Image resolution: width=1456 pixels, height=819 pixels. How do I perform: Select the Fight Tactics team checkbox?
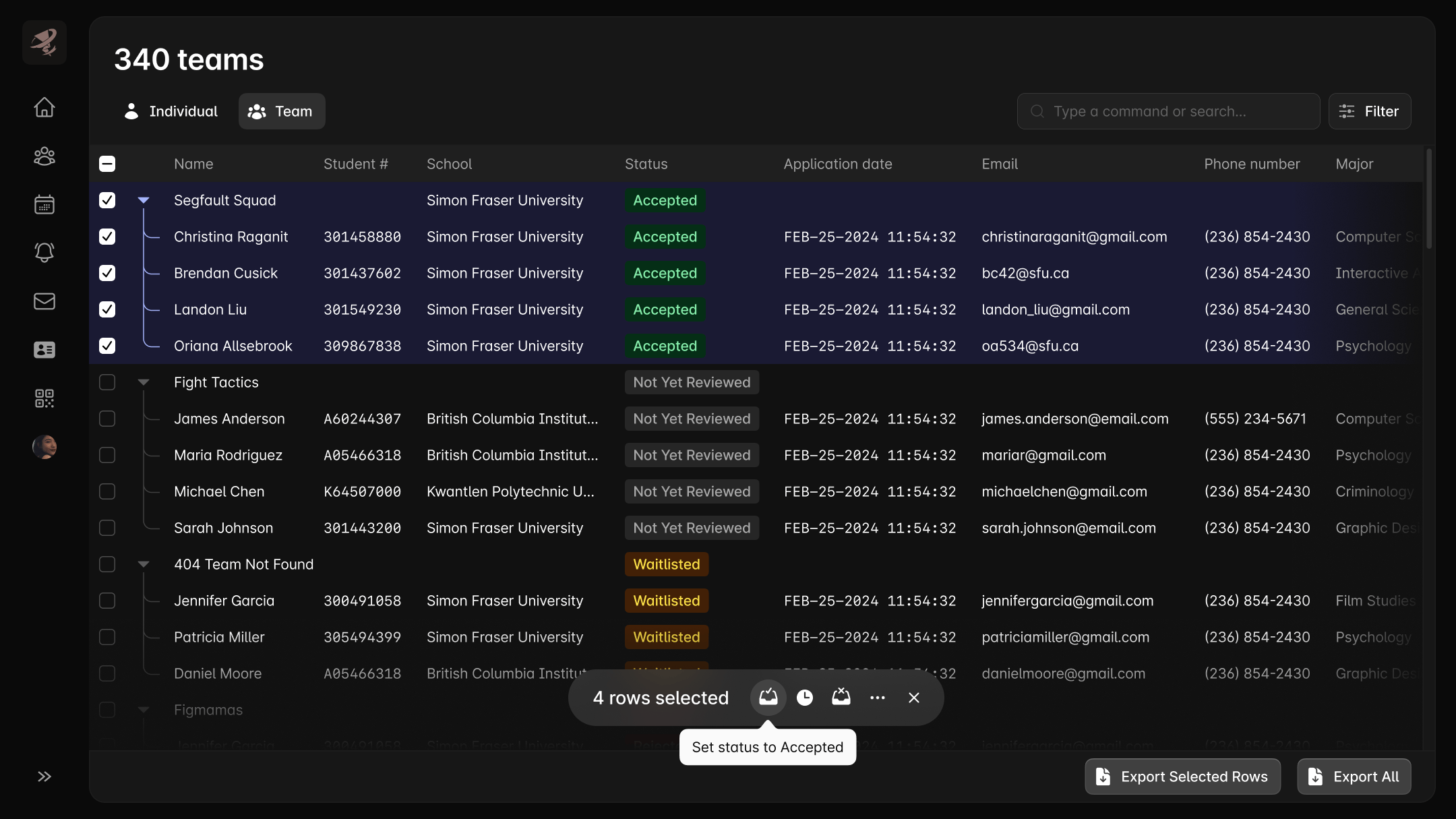pos(107,382)
